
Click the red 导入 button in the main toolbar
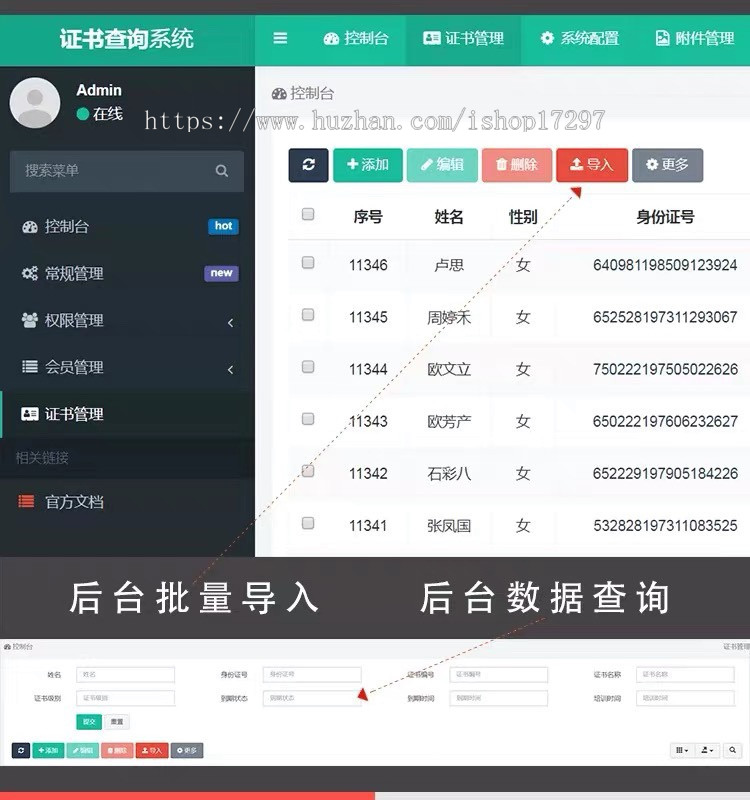[592, 165]
